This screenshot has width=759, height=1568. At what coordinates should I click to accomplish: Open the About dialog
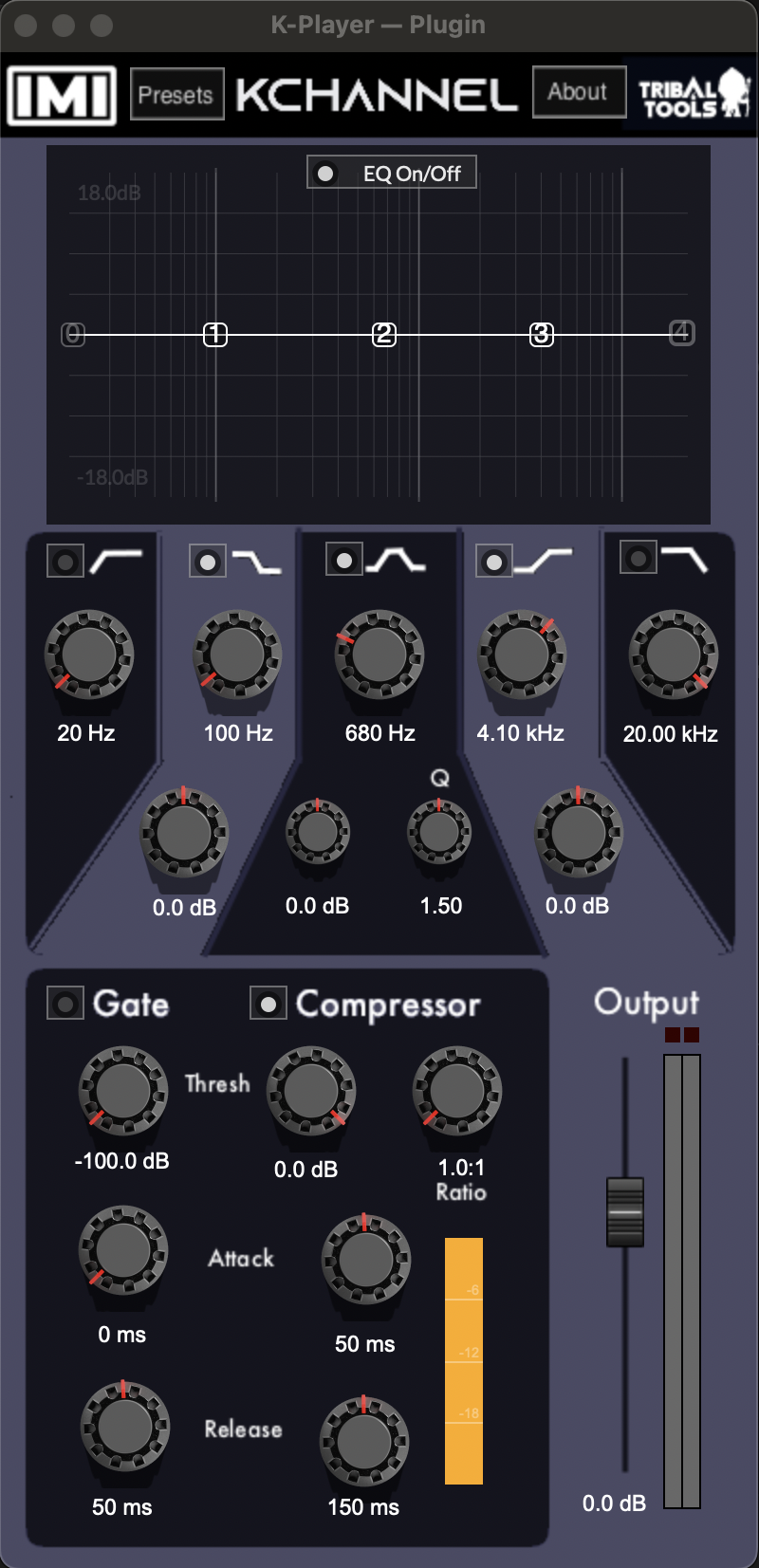[x=579, y=92]
